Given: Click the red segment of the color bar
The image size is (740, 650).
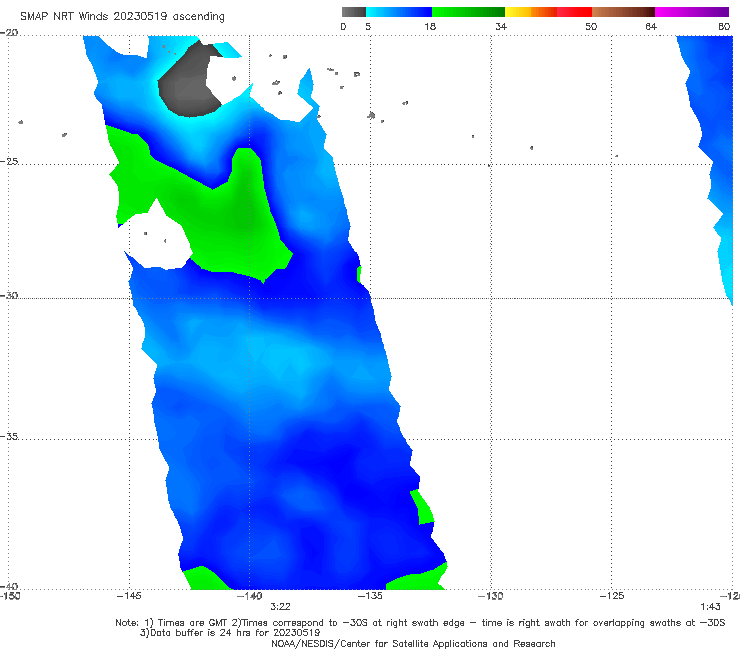Looking at the screenshot, I should (x=574, y=12).
